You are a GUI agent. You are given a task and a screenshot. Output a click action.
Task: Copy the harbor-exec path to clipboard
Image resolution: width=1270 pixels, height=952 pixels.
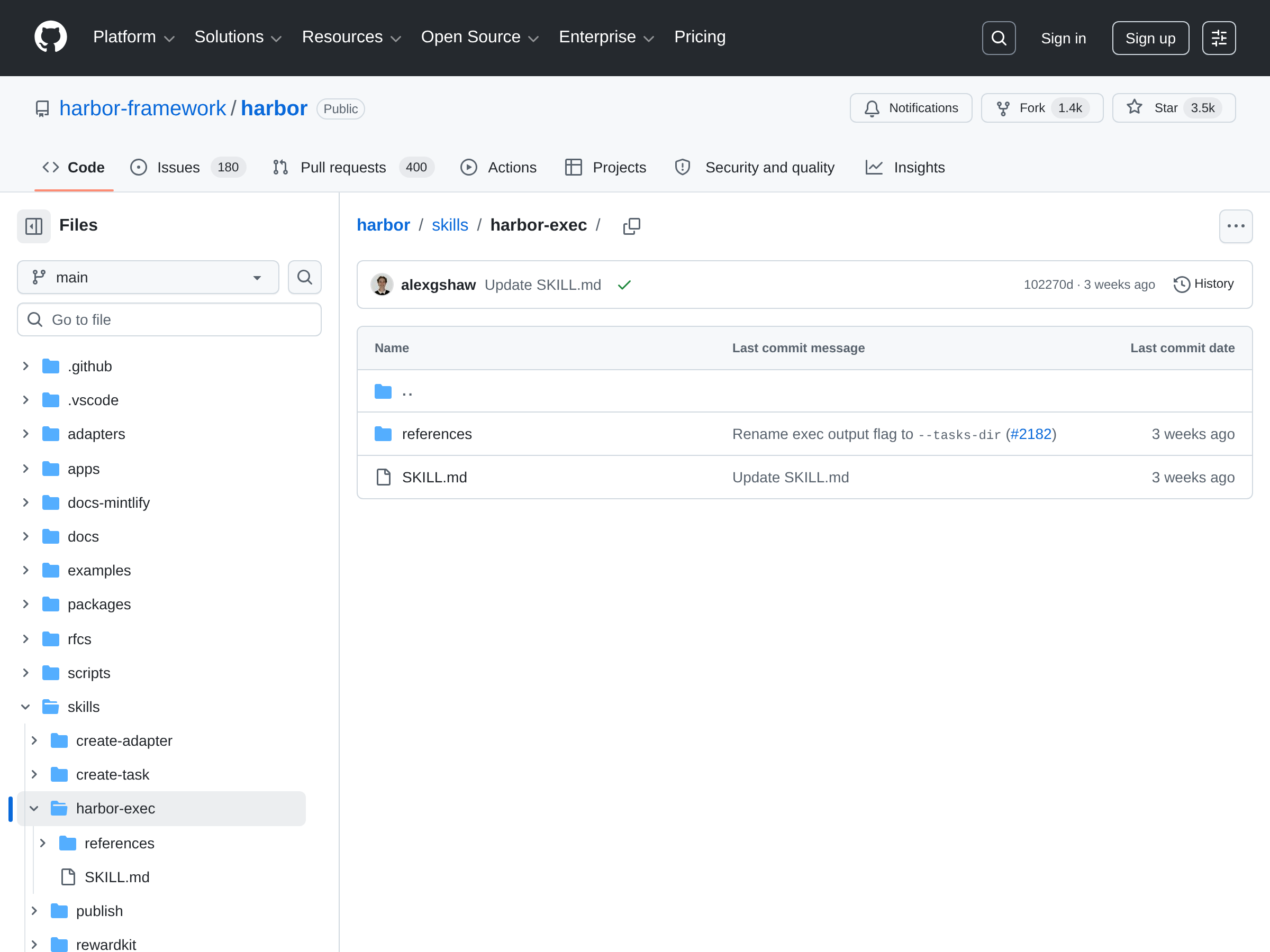[631, 226]
